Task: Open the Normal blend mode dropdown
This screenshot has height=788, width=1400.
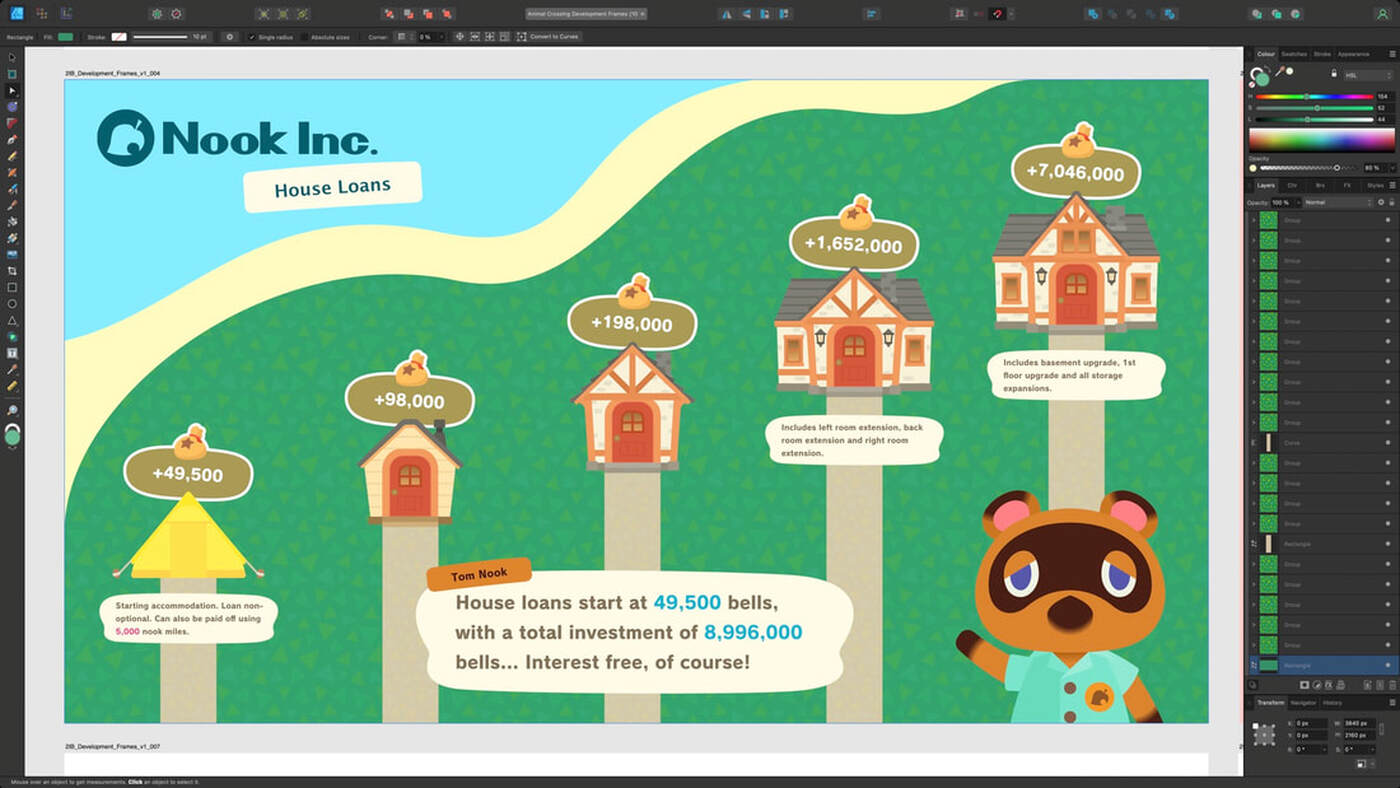Action: click(x=1339, y=202)
